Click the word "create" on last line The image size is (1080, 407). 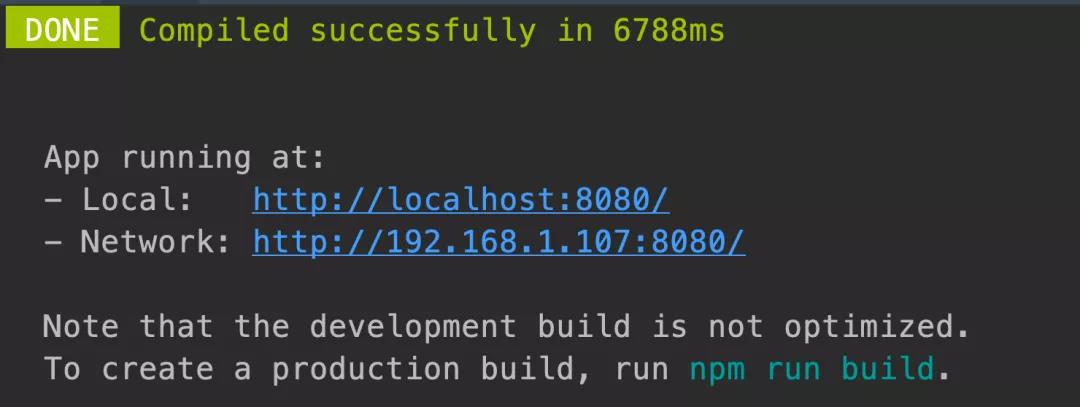[x=158, y=370]
